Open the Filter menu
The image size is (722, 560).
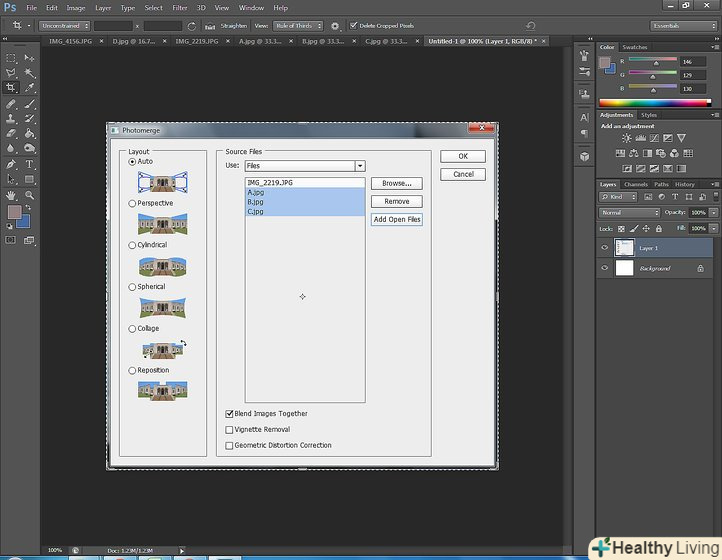click(x=179, y=7)
